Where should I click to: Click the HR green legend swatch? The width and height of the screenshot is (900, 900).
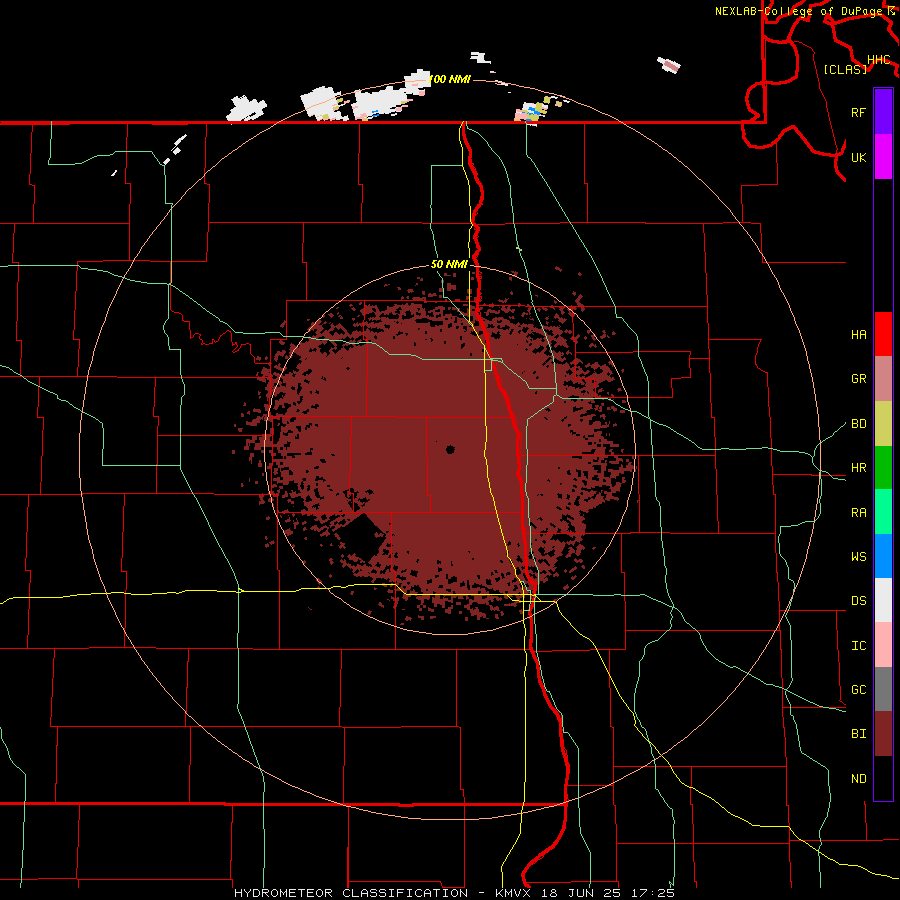coord(883,468)
